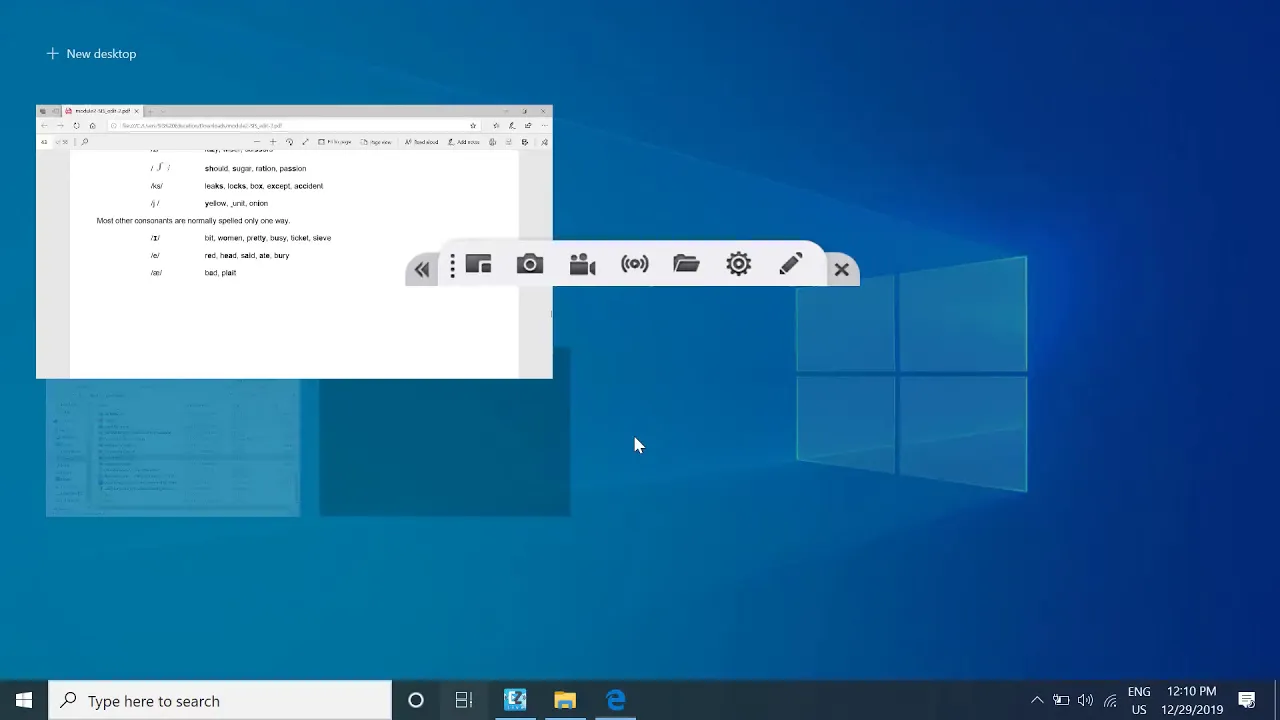Open the Action Center notifications icon
Viewport: 1280px width, 720px height.
(x=1247, y=701)
